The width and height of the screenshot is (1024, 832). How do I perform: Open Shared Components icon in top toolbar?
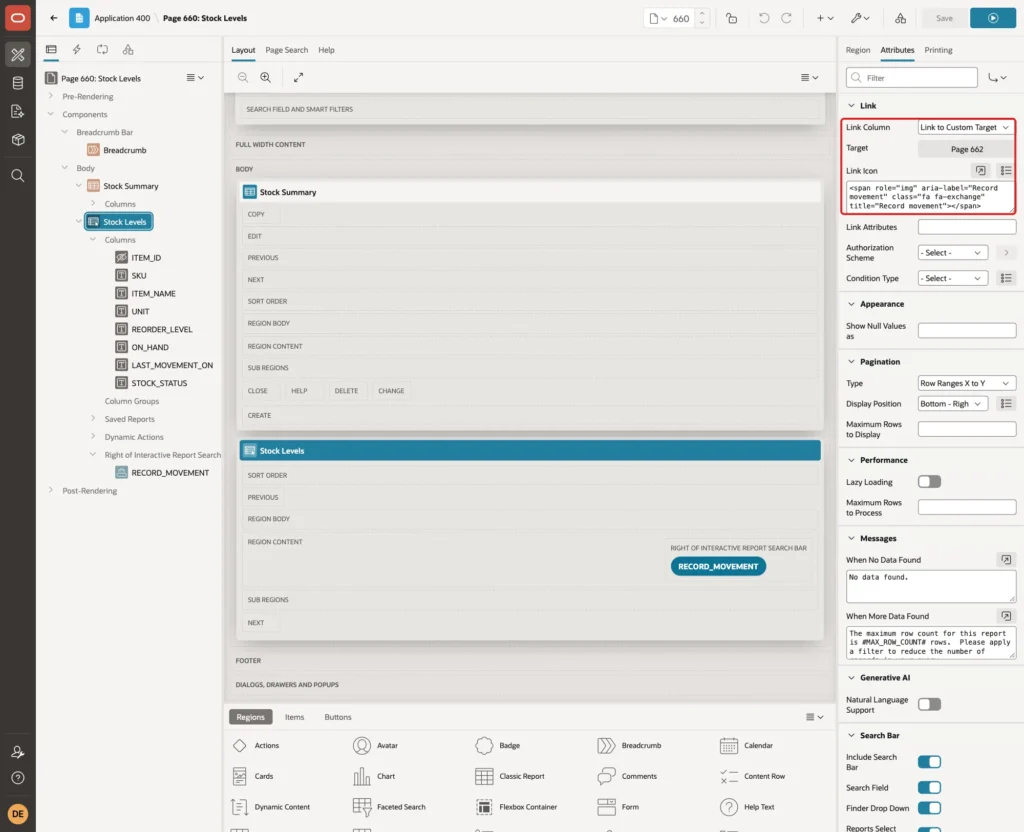pyautogui.click(x=900, y=18)
